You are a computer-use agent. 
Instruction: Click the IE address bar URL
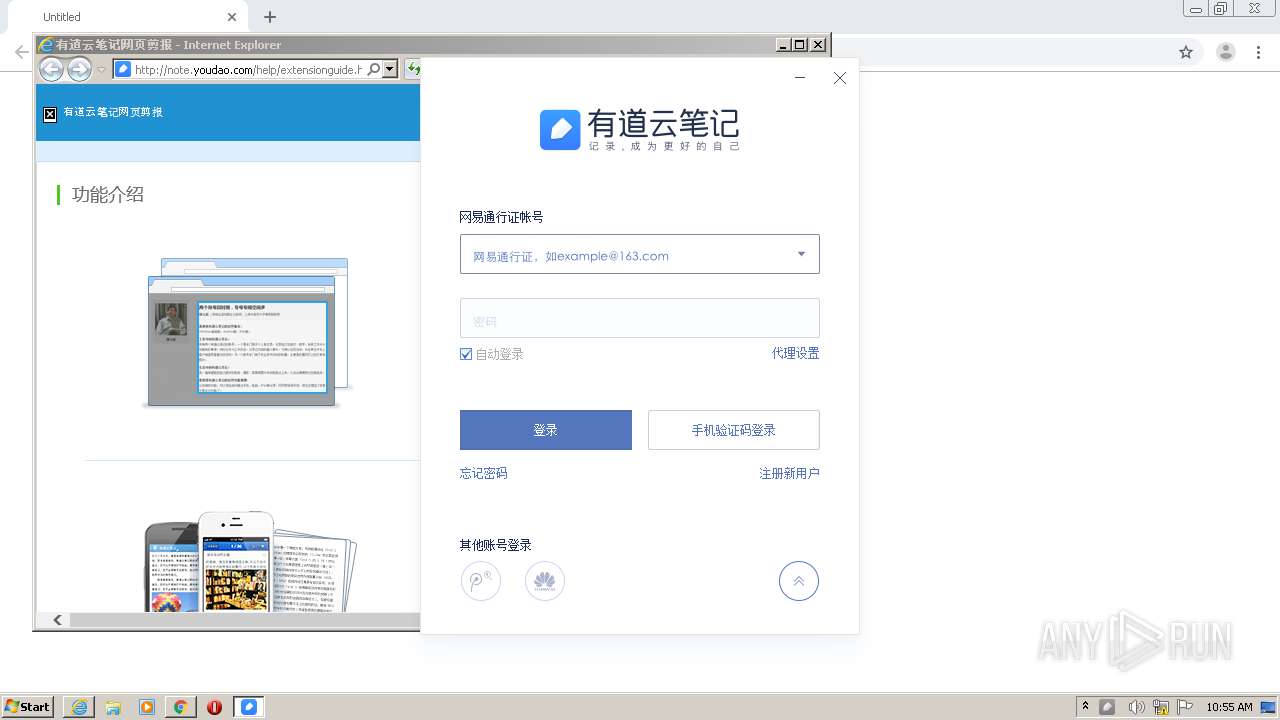pos(248,70)
